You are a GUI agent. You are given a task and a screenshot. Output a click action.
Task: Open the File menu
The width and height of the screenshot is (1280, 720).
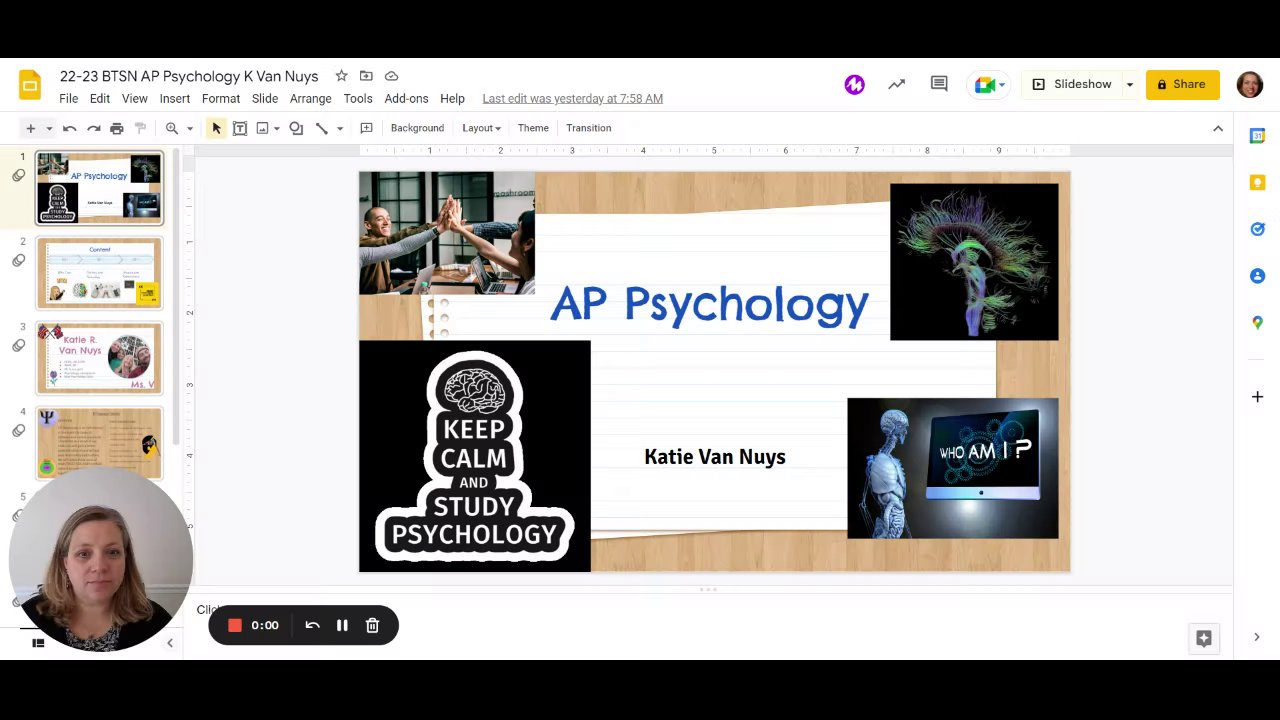[68, 99]
